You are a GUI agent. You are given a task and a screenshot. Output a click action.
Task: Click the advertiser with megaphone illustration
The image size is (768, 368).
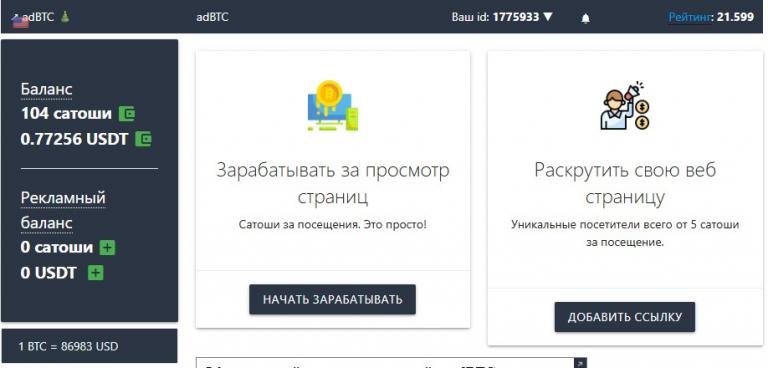(x=625, y=105)
